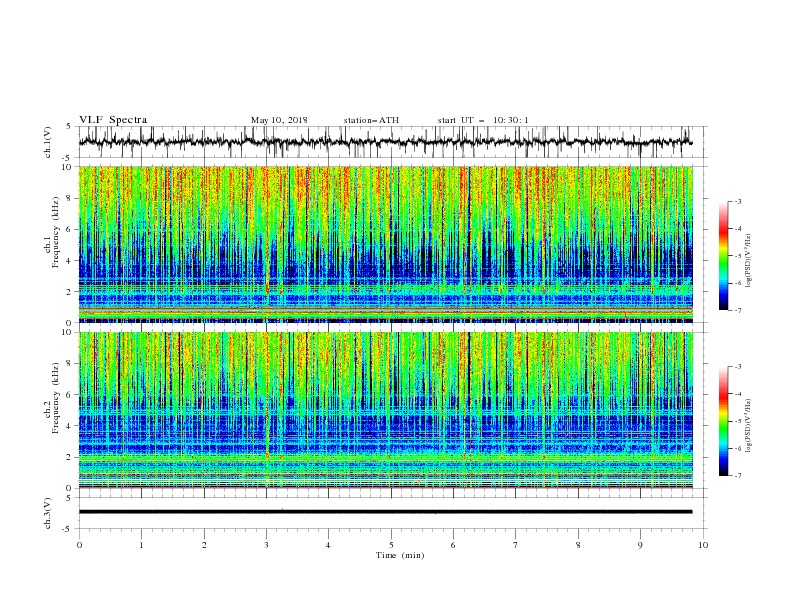
Task: Click the ch.1 spectrogram panel
Action: point(385,244)
